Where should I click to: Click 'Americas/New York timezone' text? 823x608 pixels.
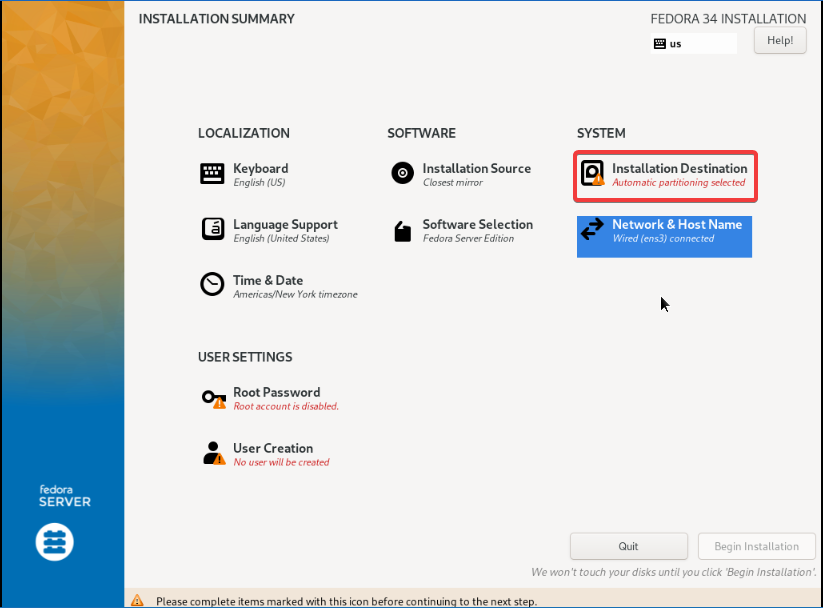pos(295,295)
